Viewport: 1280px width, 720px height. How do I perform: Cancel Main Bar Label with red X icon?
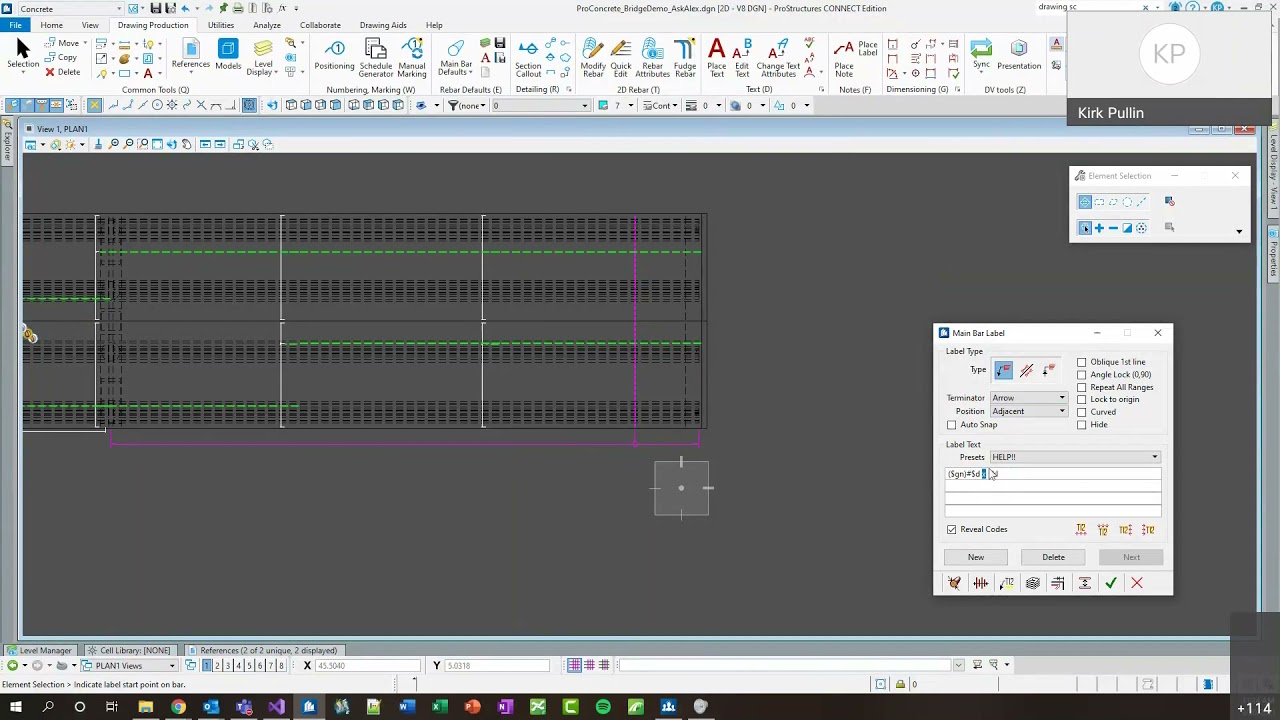click(1137, 583)
